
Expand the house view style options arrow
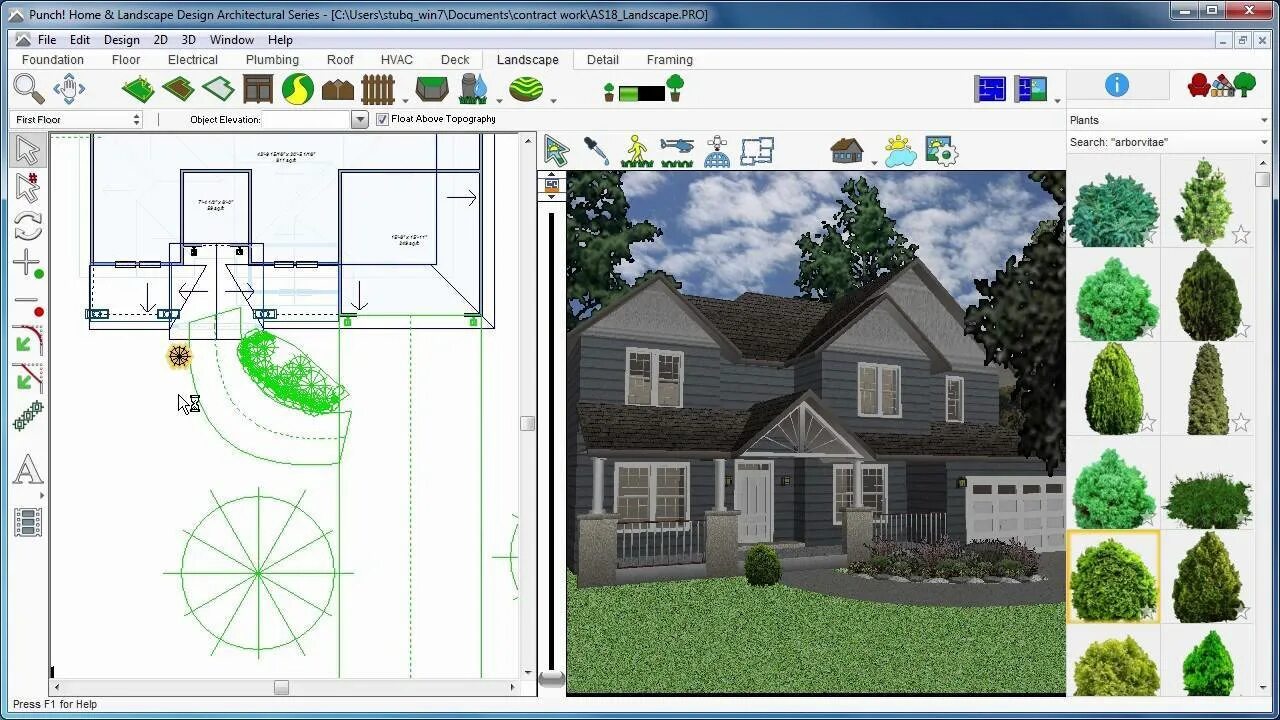(874, 162)
